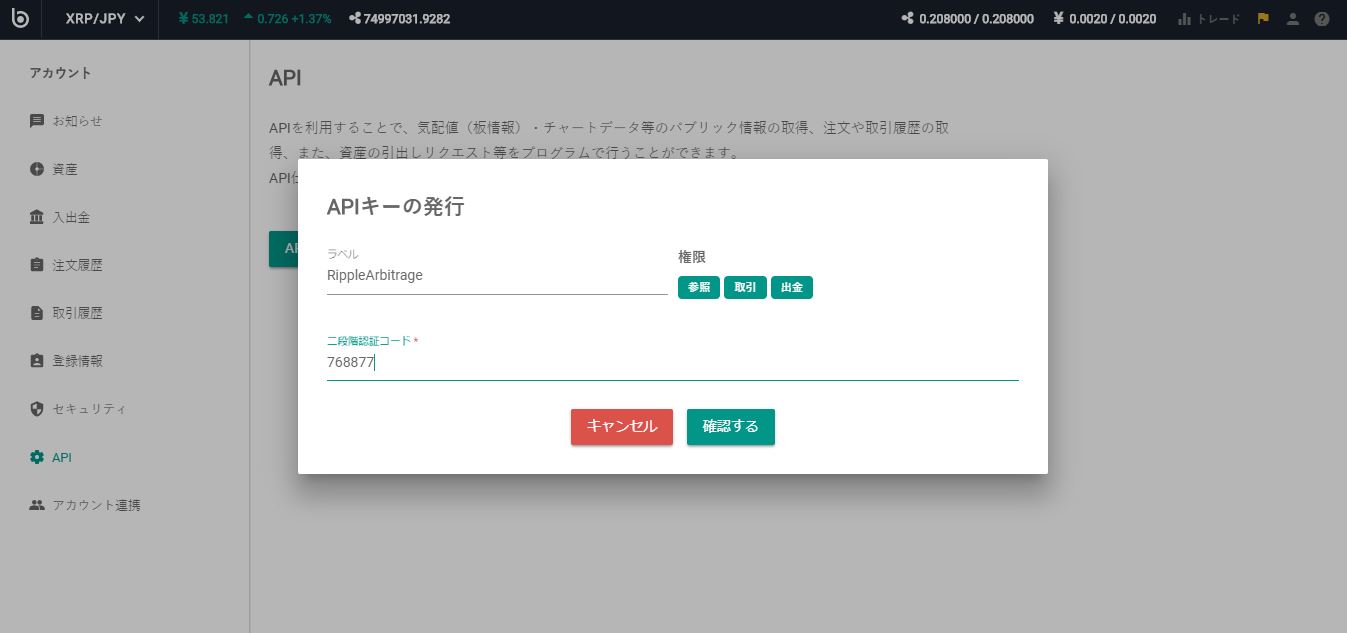This screenshot has width=1347, height=633.
Task: Click the bitbank logo in the top bar
Action: (x=22, y=18)
